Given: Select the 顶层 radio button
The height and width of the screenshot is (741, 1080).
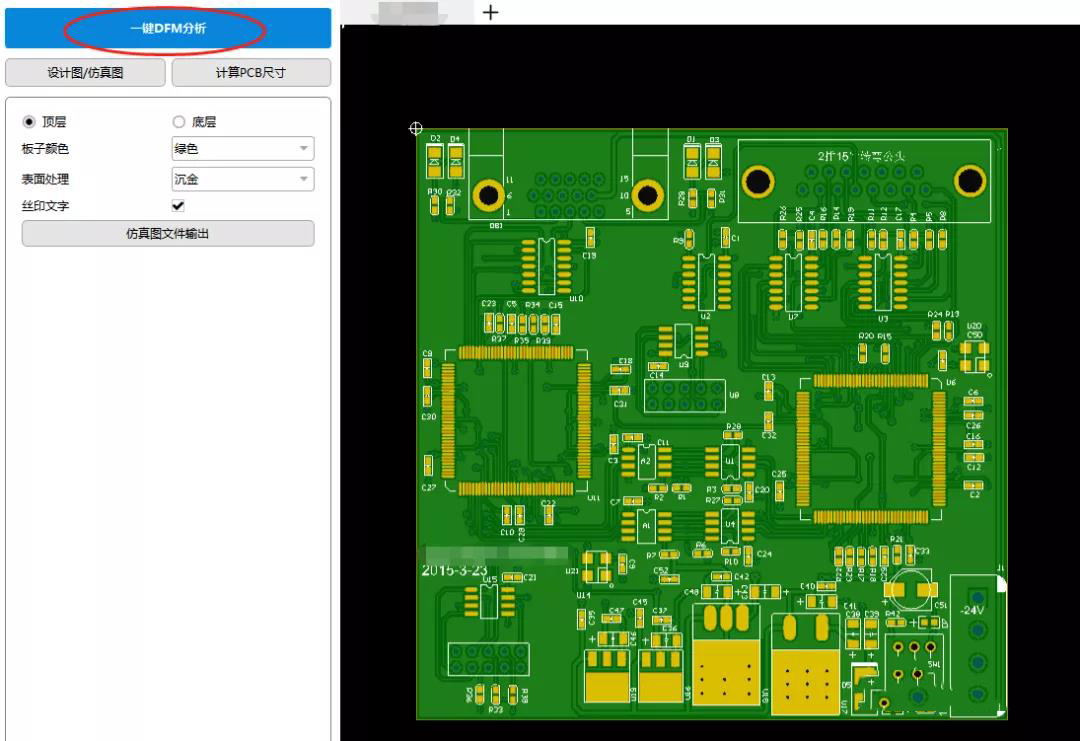Looking at the screenshot, I should [x=29, y=122].
